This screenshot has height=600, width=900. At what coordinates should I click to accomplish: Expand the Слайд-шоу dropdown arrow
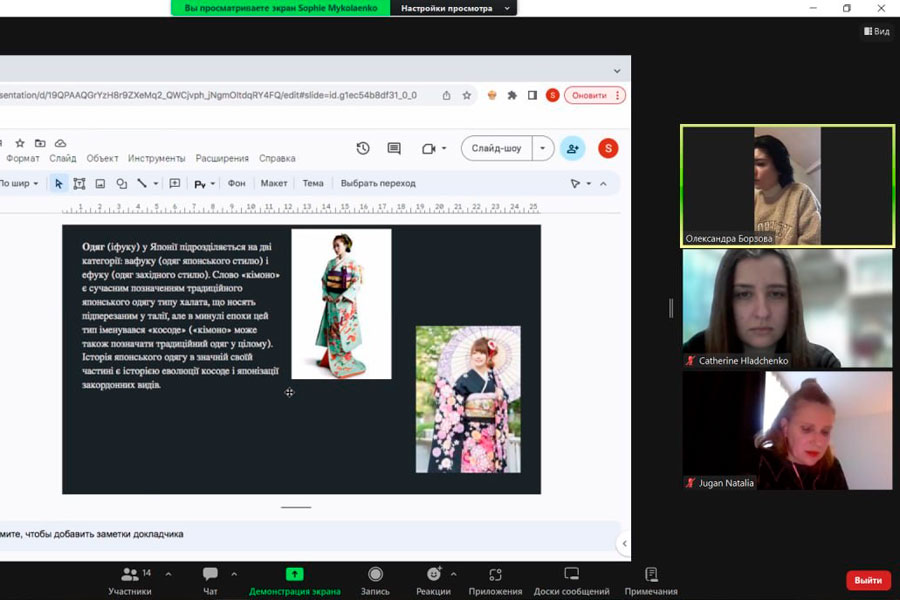pyautogui.click(x=543, y=148)
